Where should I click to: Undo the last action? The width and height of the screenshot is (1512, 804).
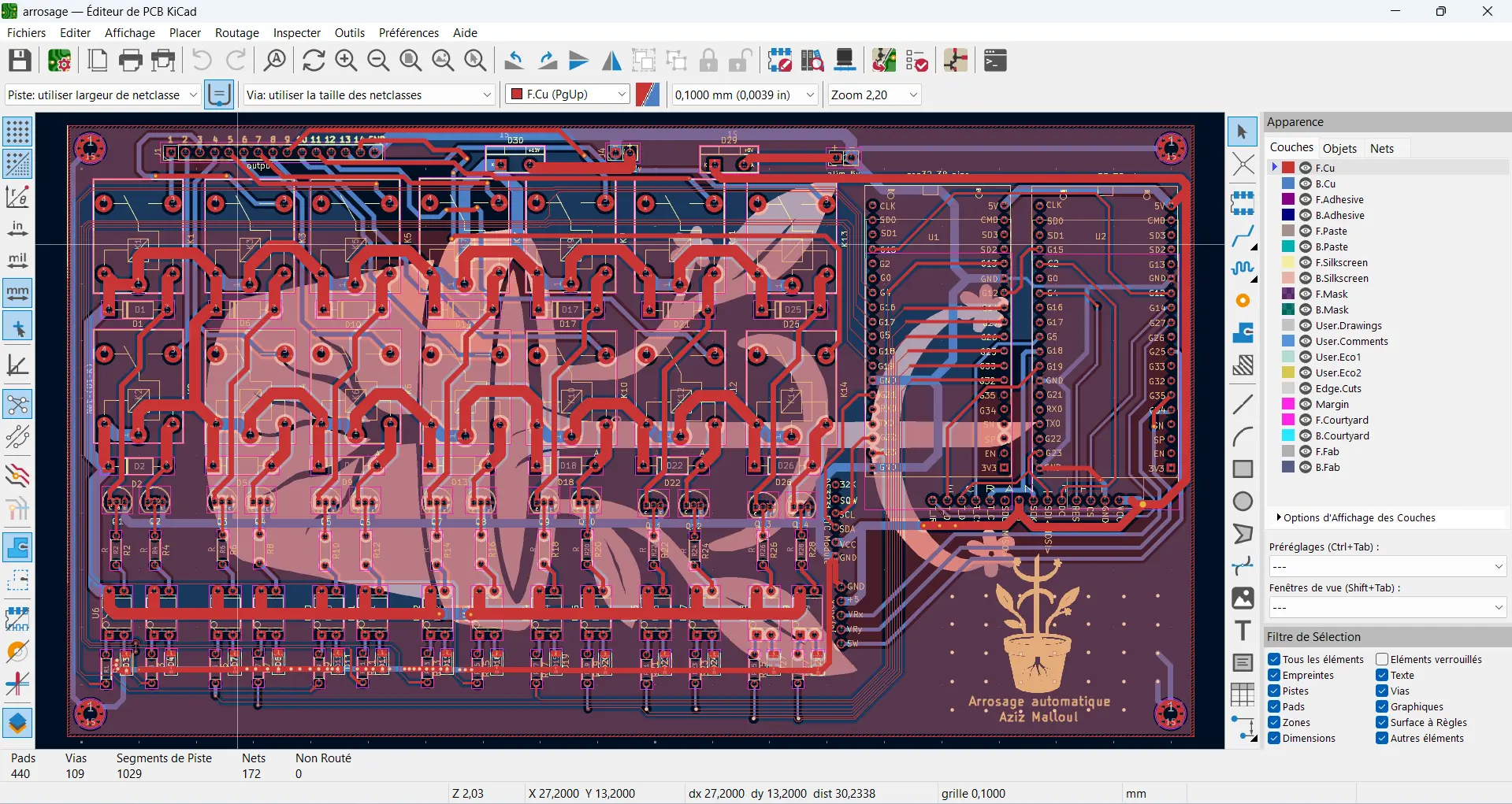coord(201,61)
